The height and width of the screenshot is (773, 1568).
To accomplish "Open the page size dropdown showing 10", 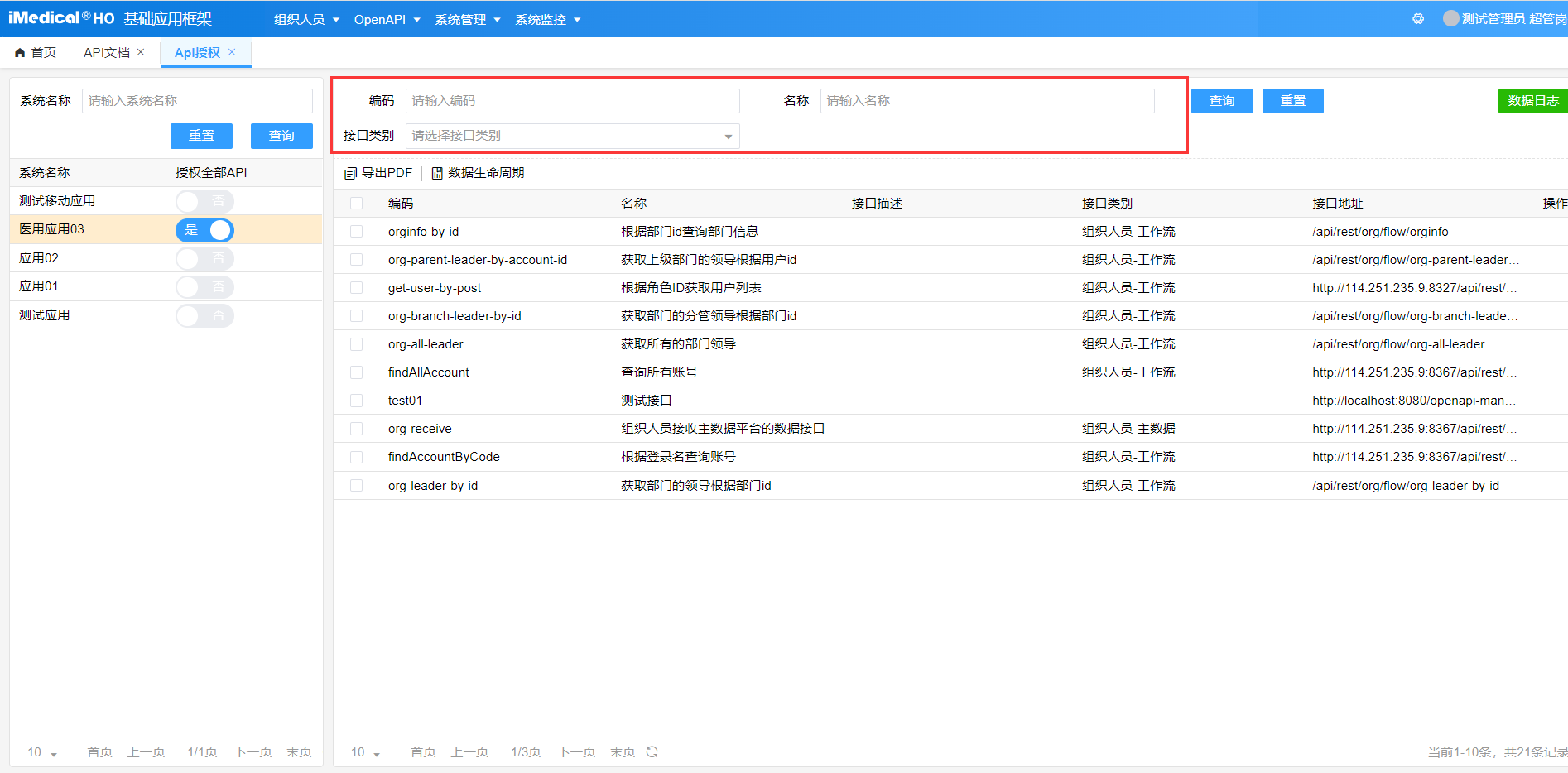I will (364, 751).
